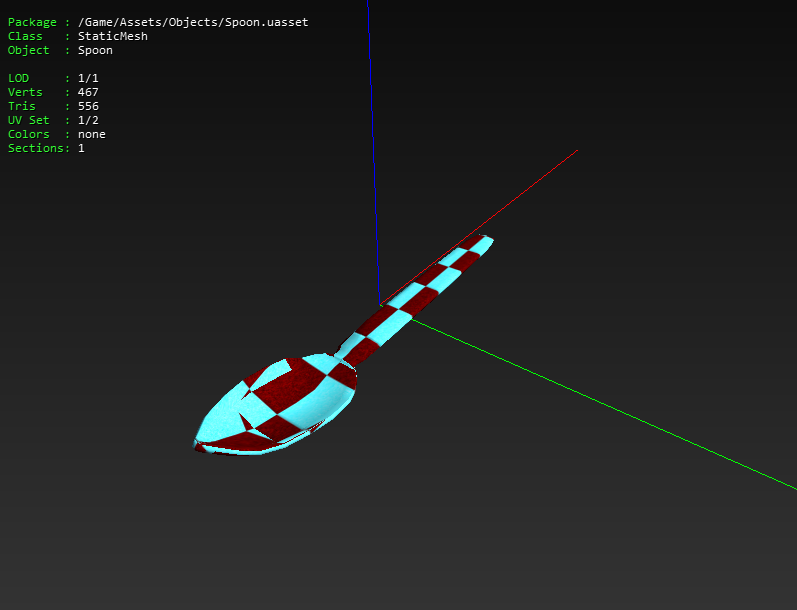The height and width of the screenshot is (610, 797).
Task: Click the green Class label
Action: (x=25, y=36)
